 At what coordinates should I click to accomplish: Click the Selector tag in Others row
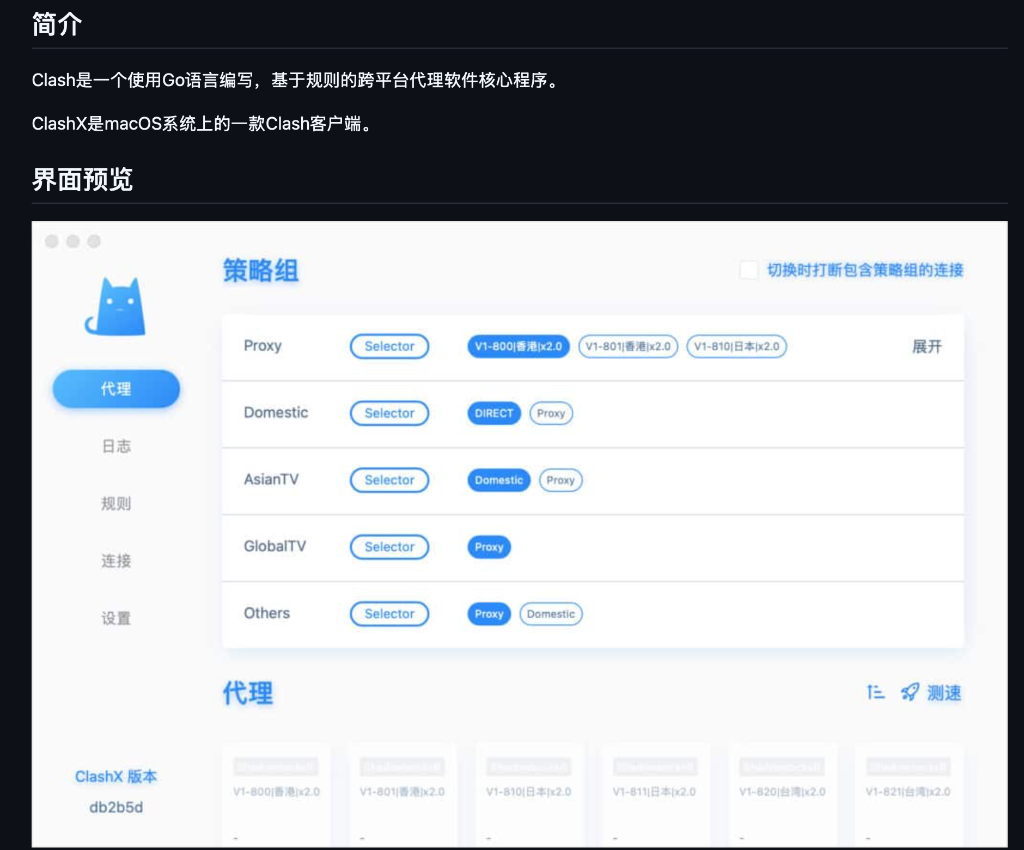click(389, 614)
